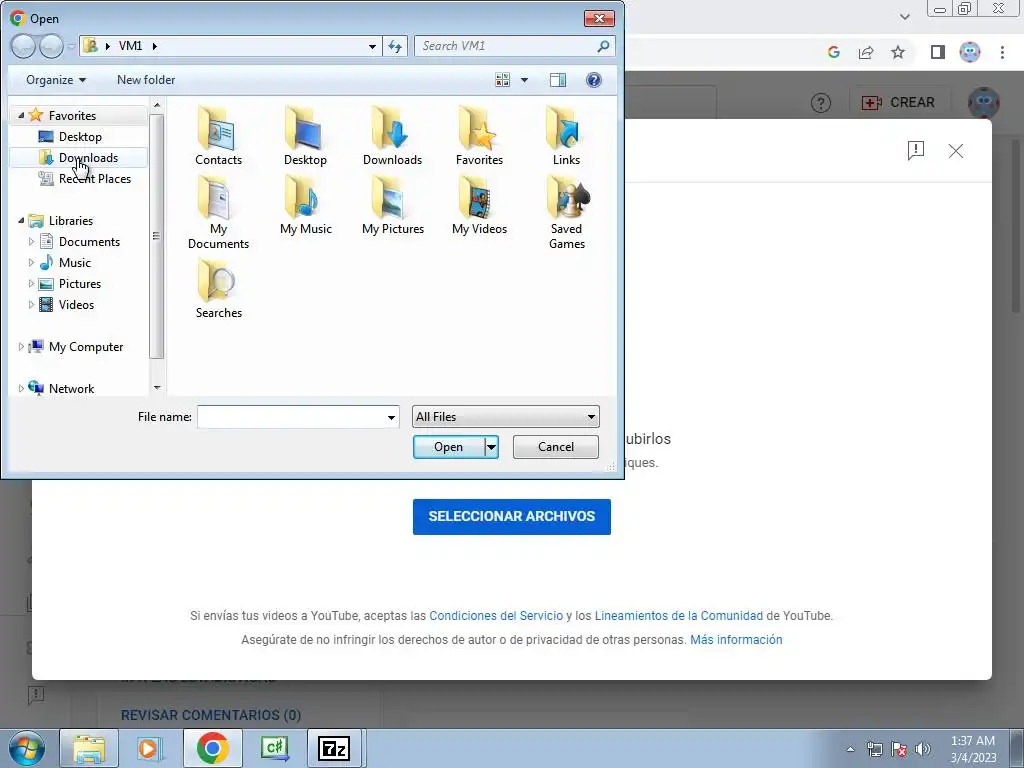Viewport: 1024px width, 768px height.
Task: Expand the Network tree node
Action: [21, 389]
